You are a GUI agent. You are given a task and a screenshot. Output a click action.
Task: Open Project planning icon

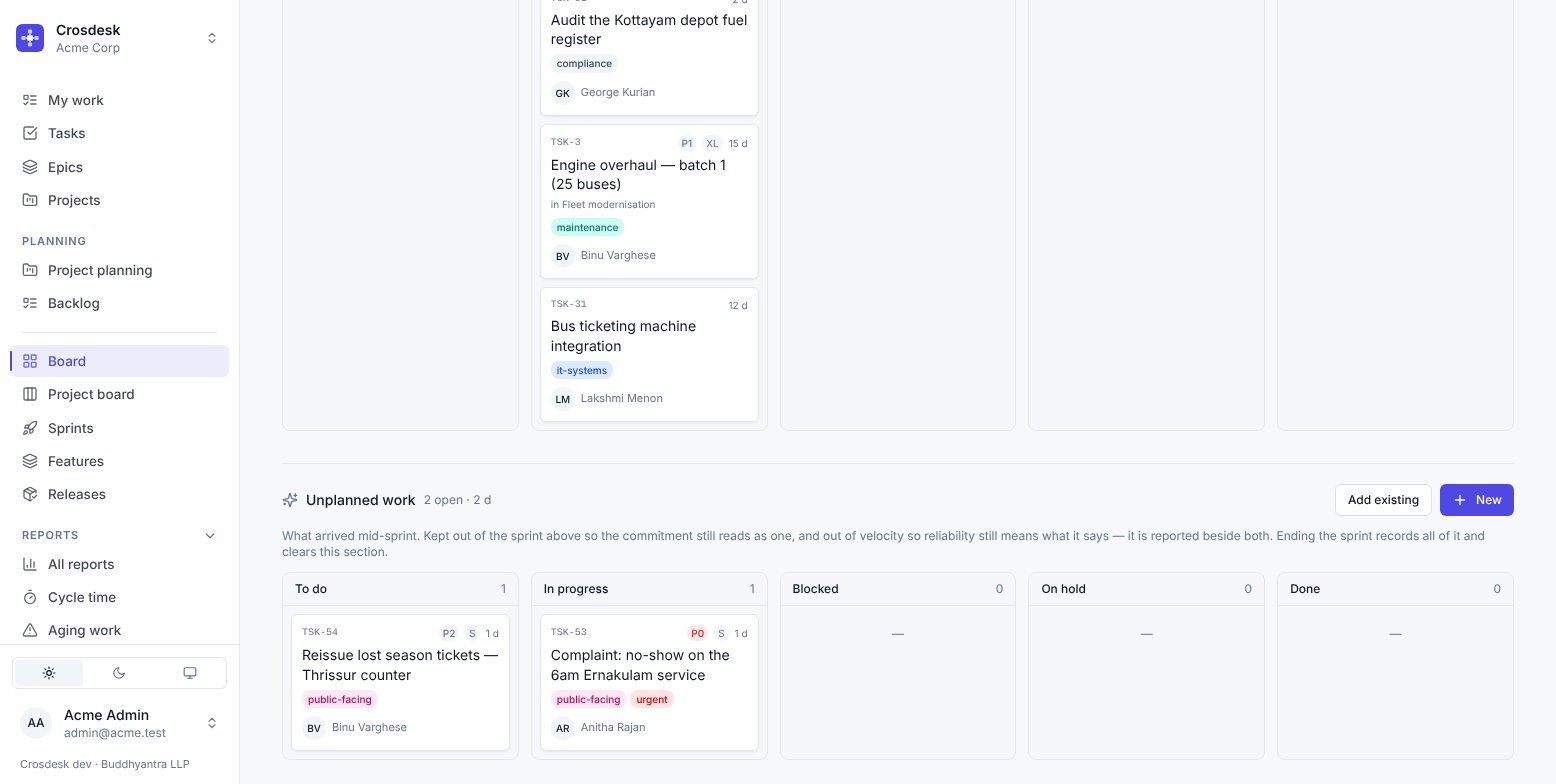coord(30,270)
